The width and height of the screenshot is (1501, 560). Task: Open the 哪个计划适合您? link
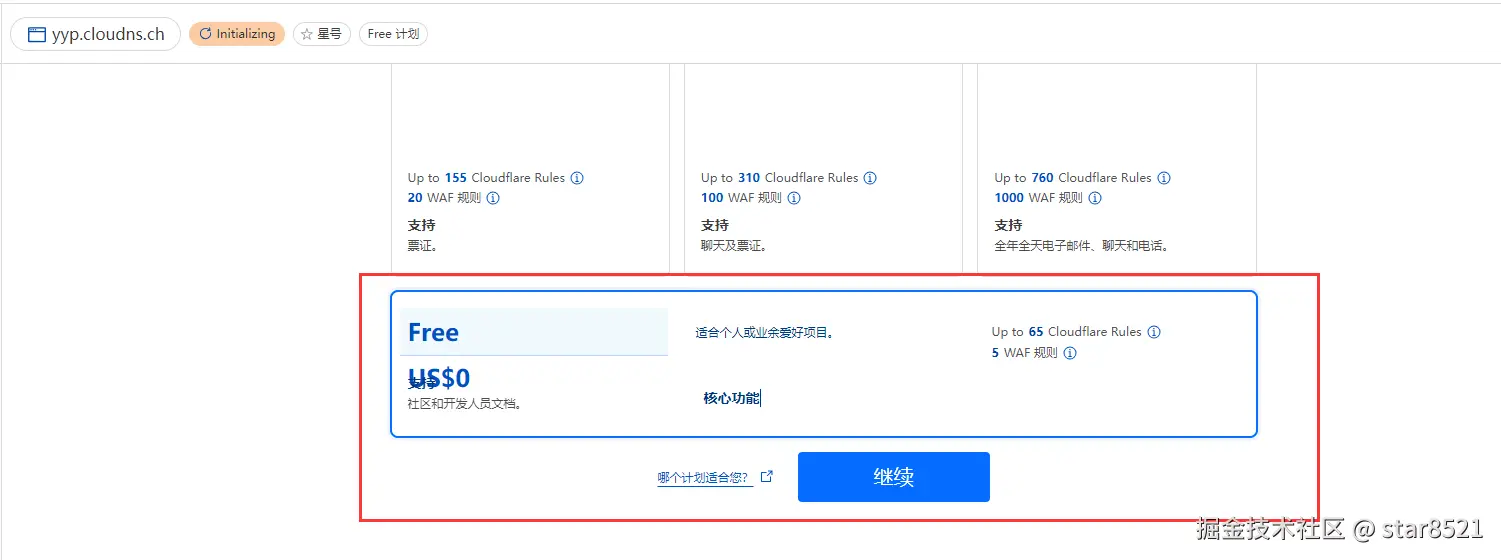703,478
